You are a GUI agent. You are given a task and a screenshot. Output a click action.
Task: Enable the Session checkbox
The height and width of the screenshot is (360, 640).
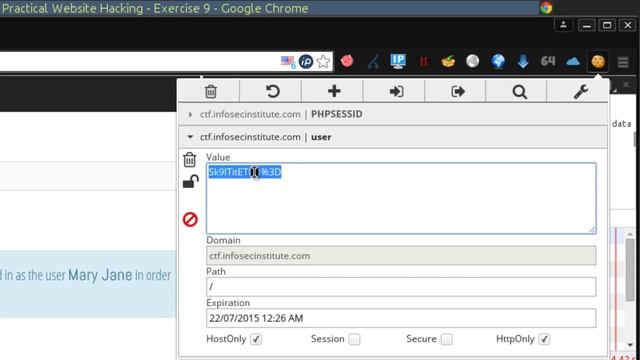coord(354,339)
